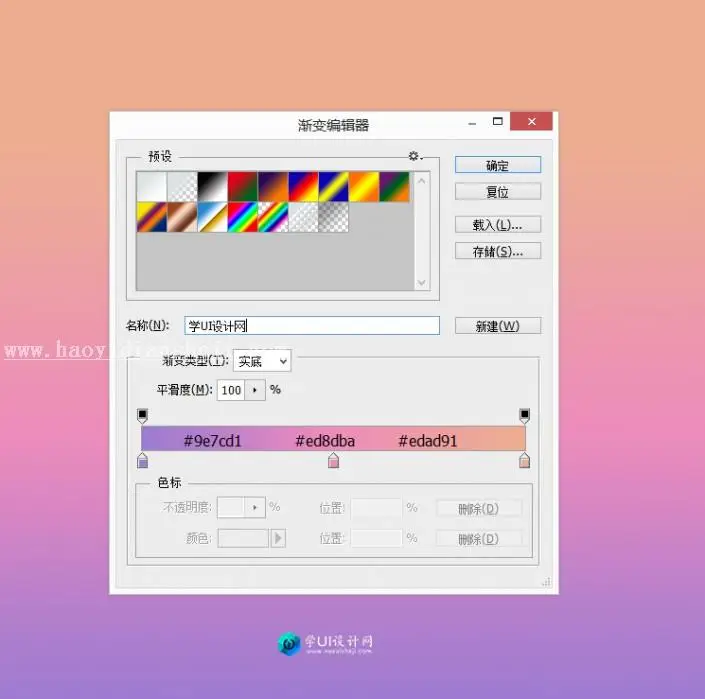This screenshot has width=705, height=699.
Task: Select the copper gradient preset
Action: coord(182,217)
